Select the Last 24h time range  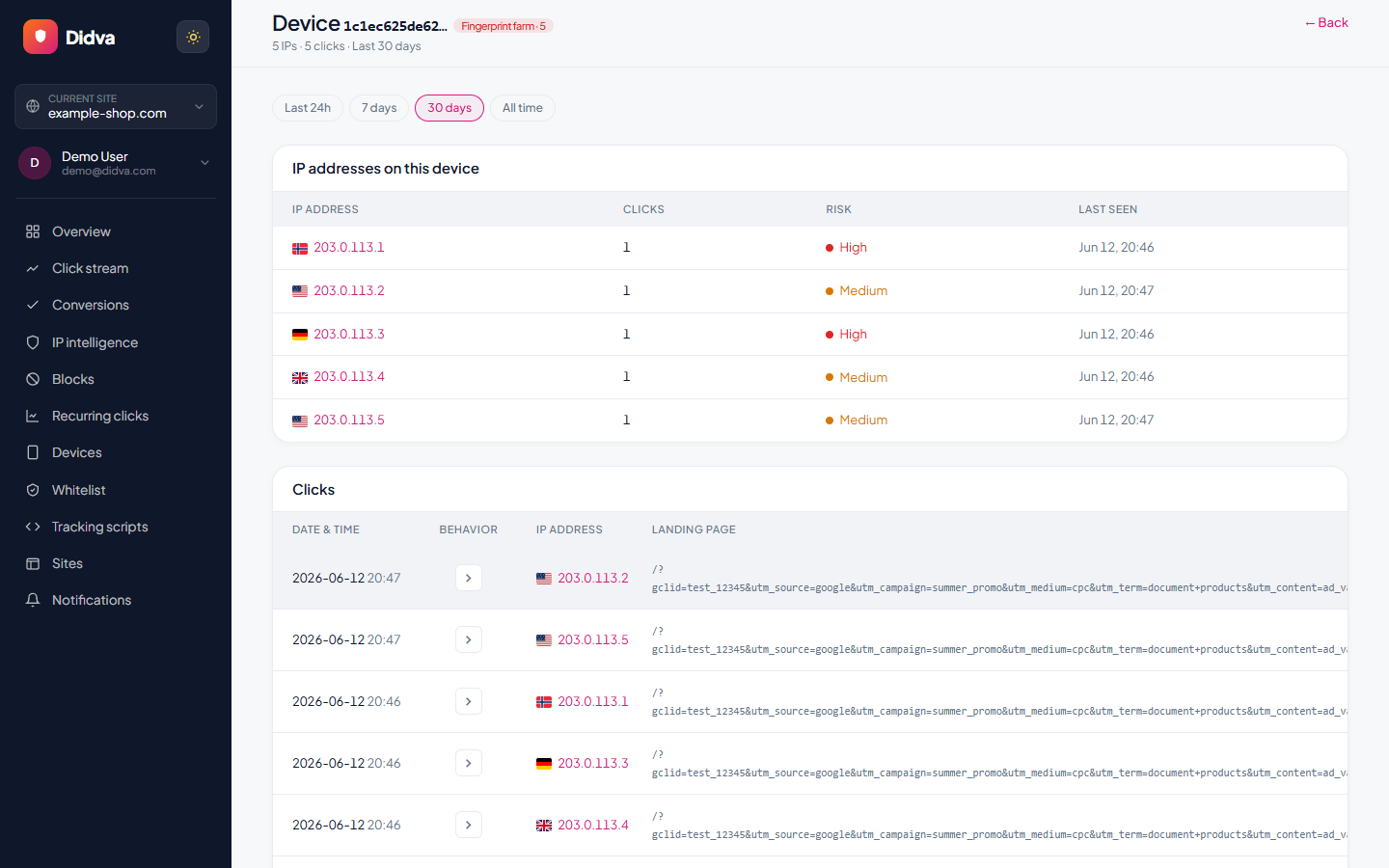click(308, 108)
